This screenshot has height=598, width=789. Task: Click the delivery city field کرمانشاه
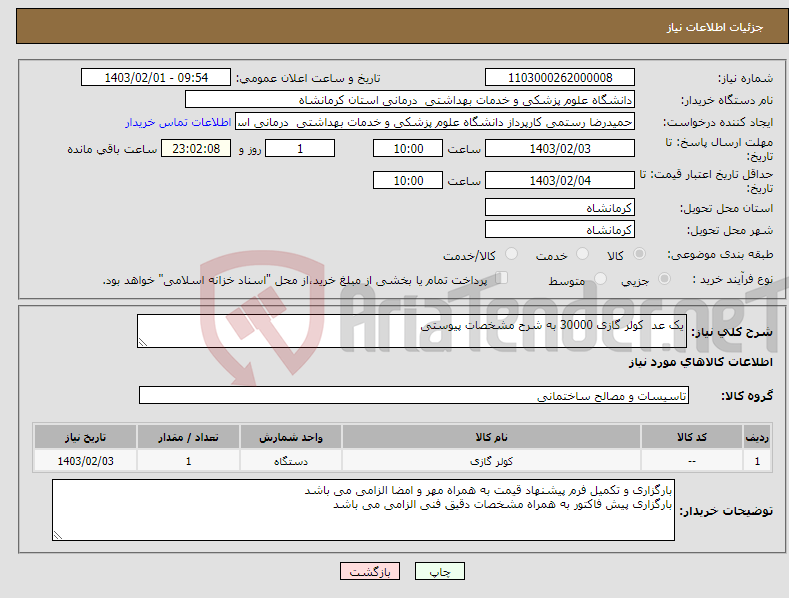tap(560, 230)
